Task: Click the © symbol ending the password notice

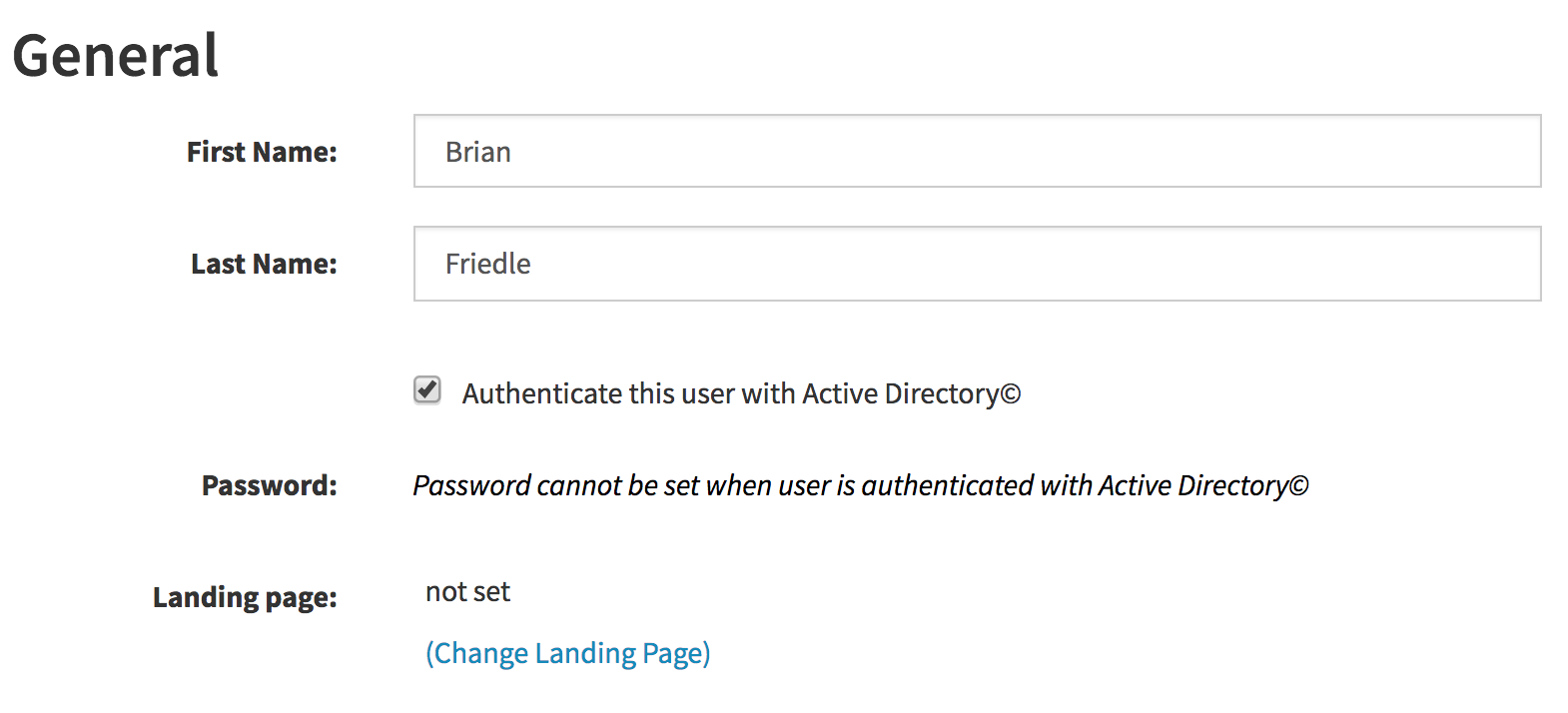Action: coord(1298,486)
